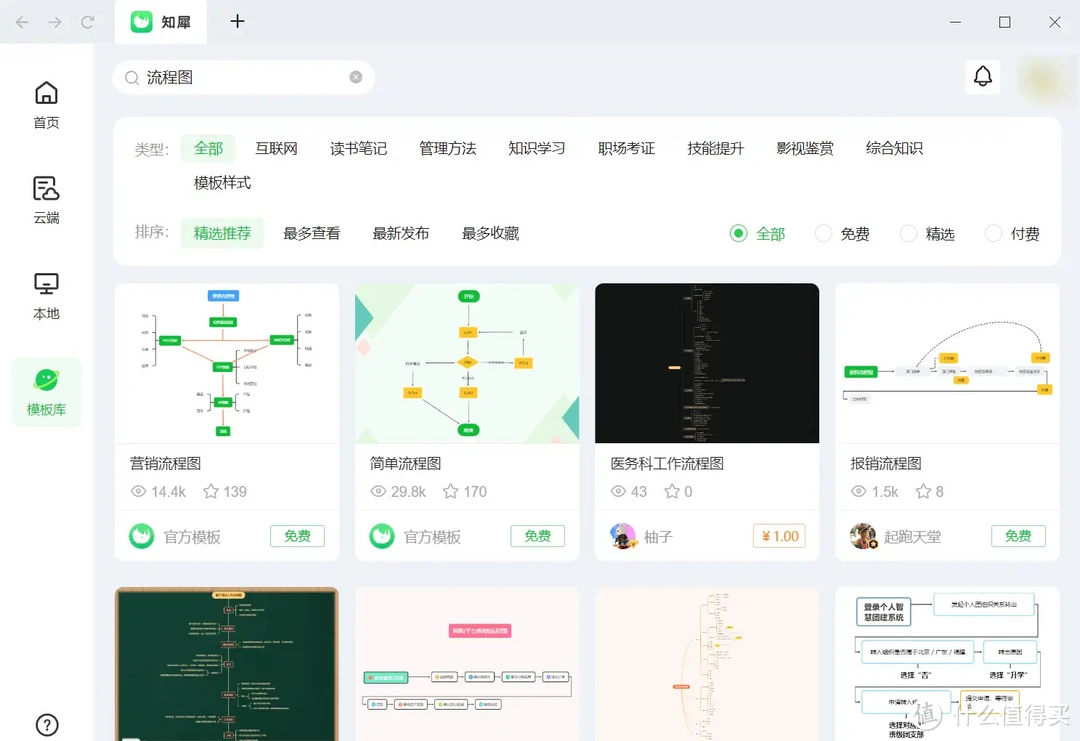
Task: Reload the page with refresh icon
Action: [87, 22]
